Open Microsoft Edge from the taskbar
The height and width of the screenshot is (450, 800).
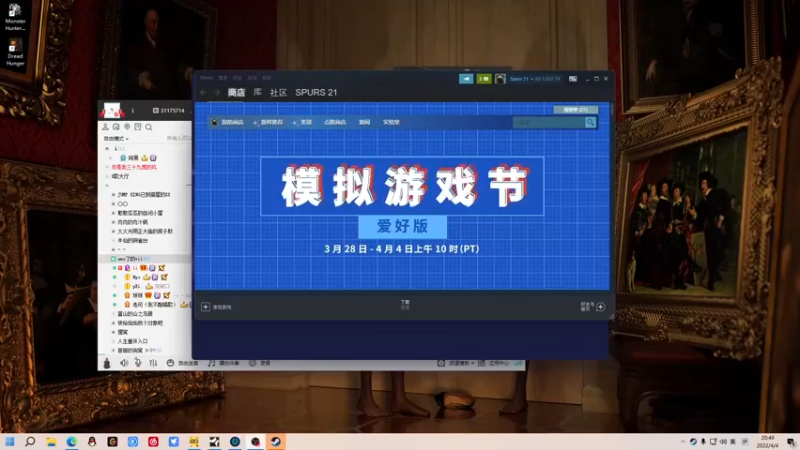pyautogui.click(x=71, y=441)
